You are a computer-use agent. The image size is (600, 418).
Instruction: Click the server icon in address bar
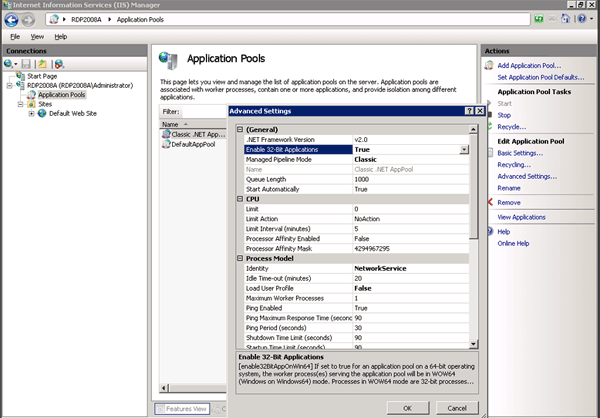point(54,19)
